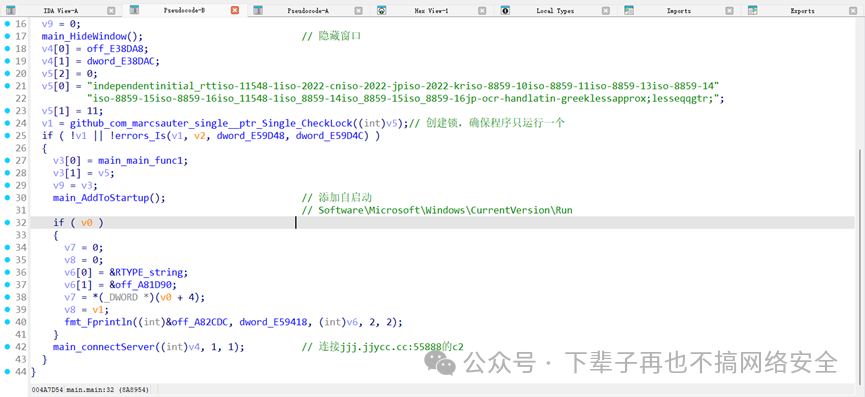Image resolution: width=865 pixels, height=397 pixels.
Task: Click the vertical scrollbar of the pseudocode view
Action: [x=859, y=266]
